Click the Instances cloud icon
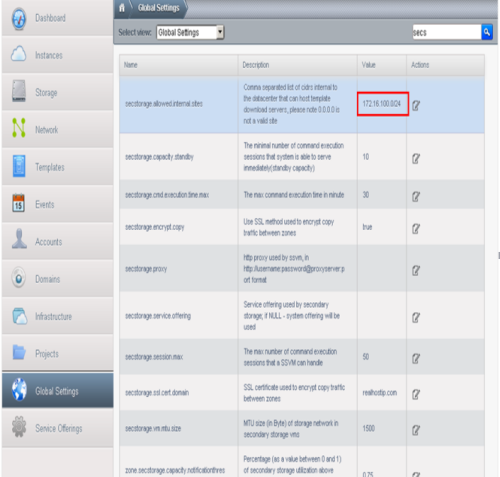The image size is (500, 477). coord(19,54)
